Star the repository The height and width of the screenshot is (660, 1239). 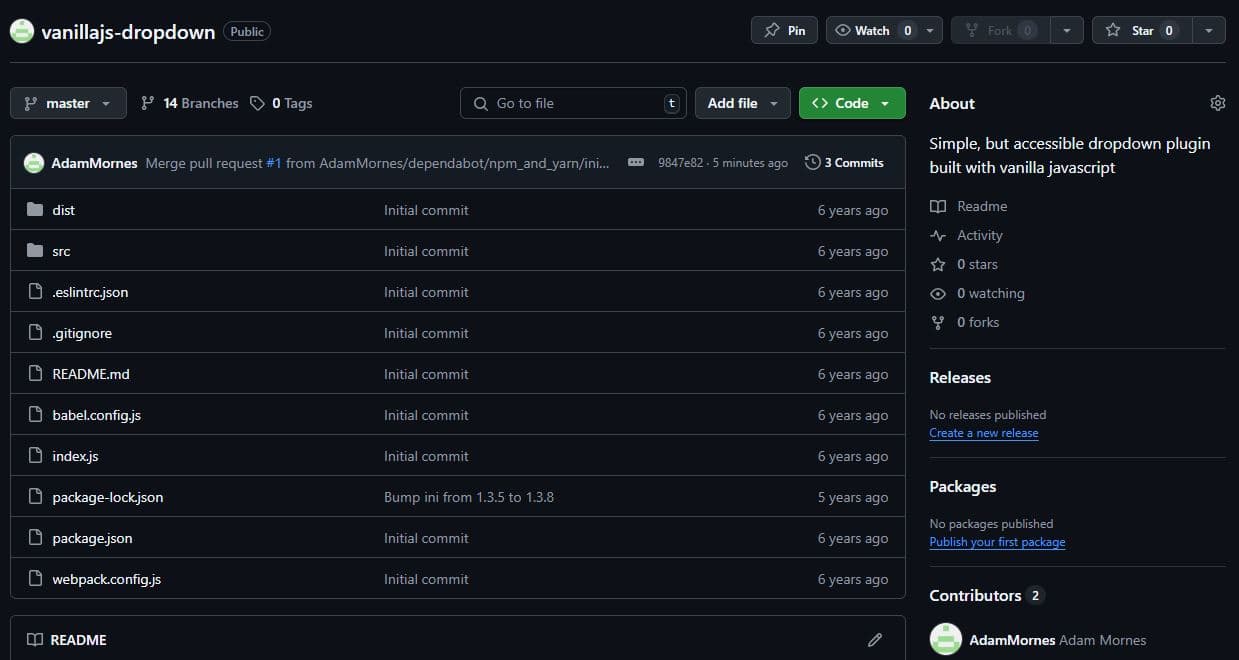(x=1142, y=30)
